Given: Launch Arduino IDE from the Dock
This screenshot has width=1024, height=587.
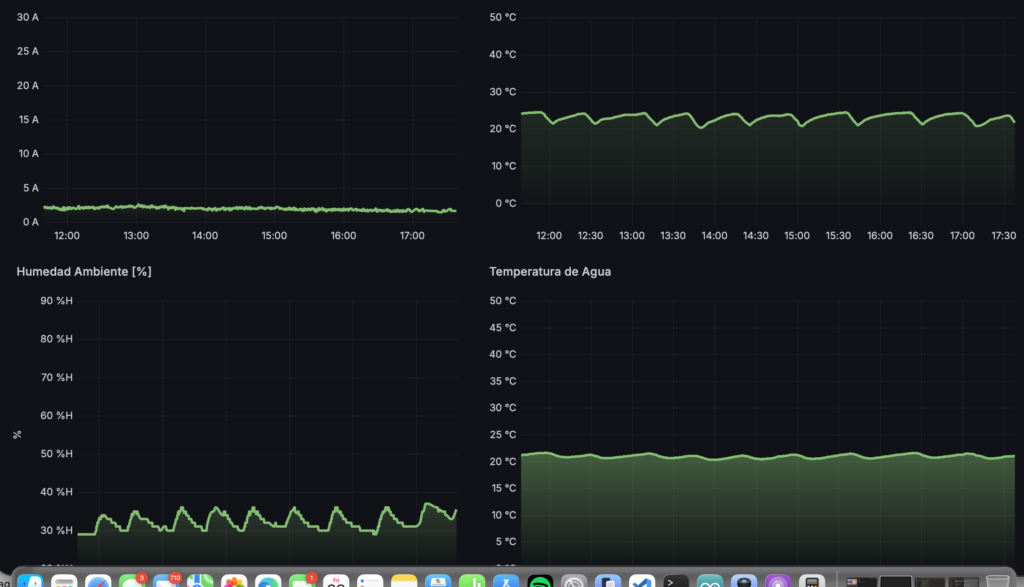Looking at the screenshot, I should (x=709, y=580).
